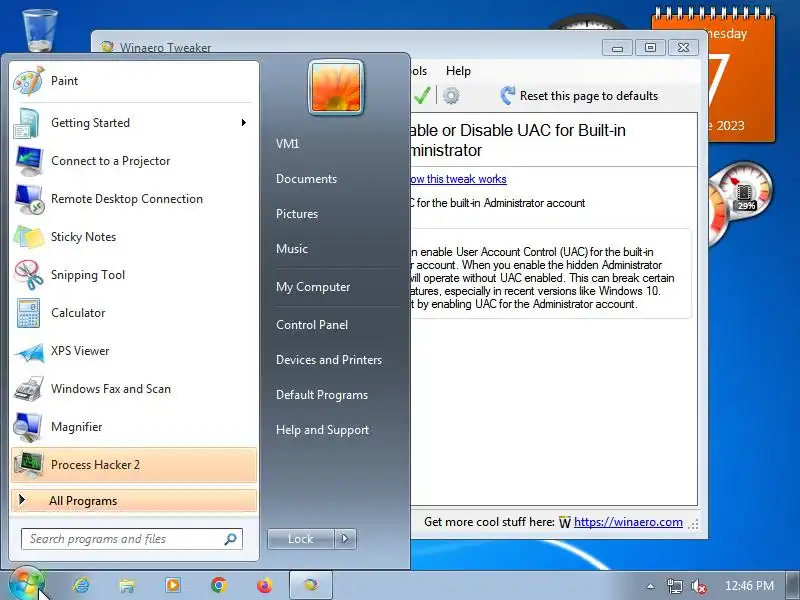Open Devices and Printers
This screenshot has height=600, width=800.
click(x=329, y=360)
